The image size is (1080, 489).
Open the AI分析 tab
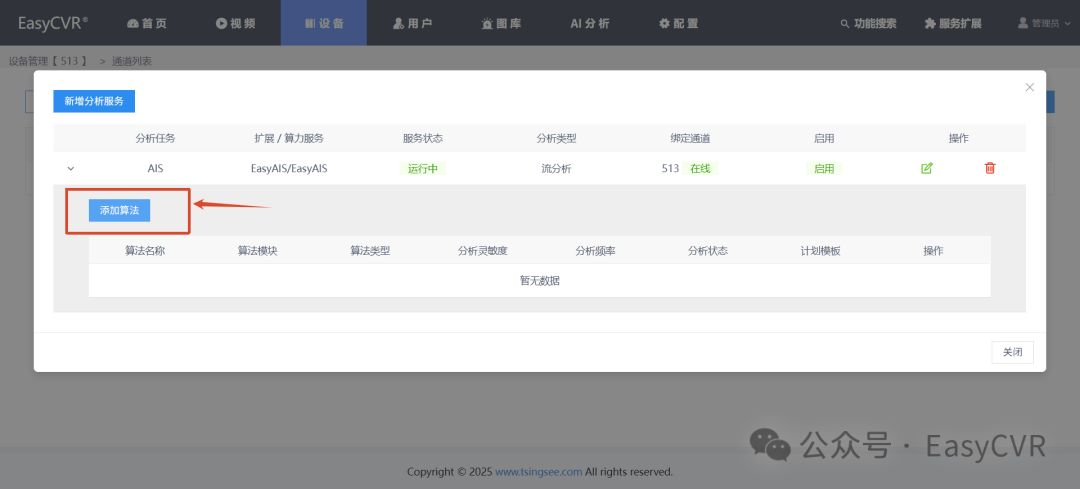tap(590, 23)
